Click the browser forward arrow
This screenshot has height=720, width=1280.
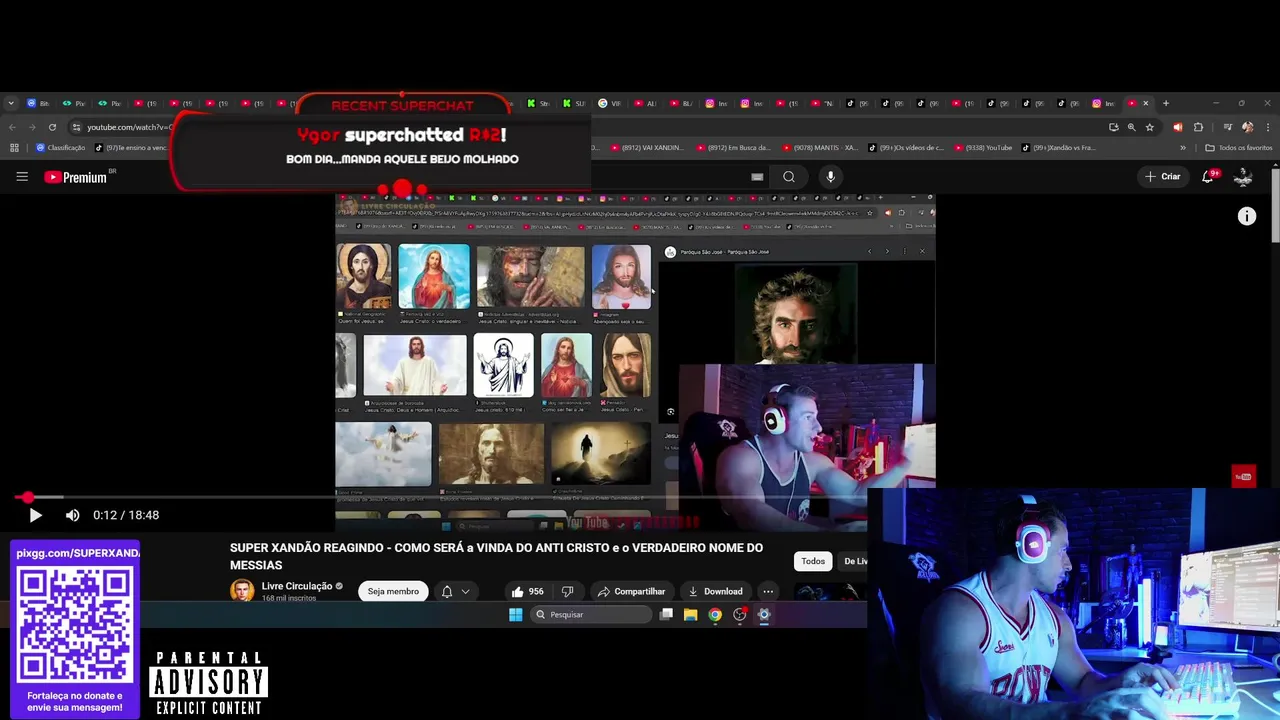(x=32, y=127)
